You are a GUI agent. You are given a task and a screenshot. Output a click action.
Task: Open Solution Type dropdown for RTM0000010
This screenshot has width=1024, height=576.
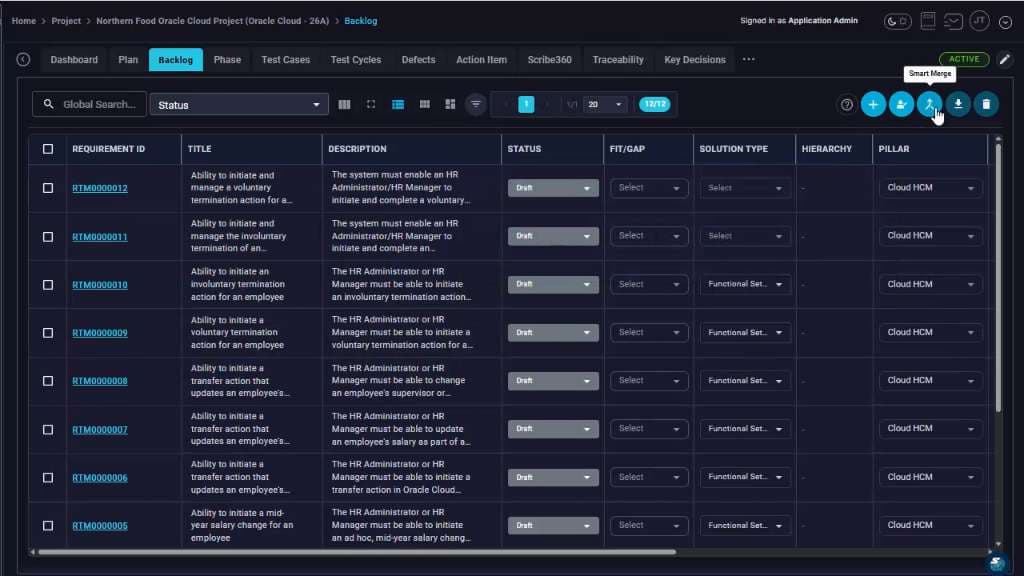coord(745,284)
